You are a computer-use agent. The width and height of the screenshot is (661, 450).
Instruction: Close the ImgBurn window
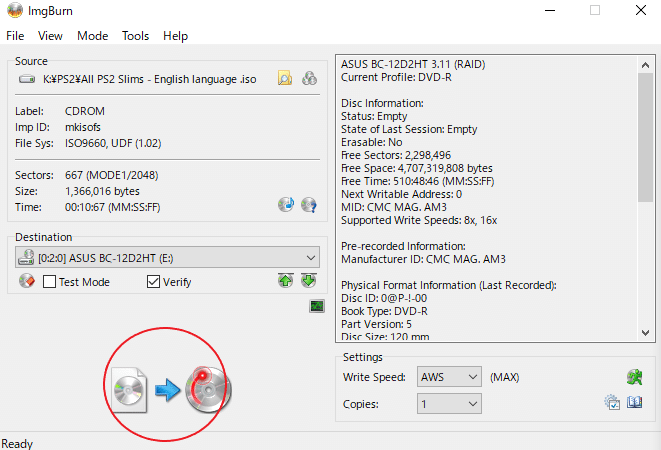coord(641,10)
